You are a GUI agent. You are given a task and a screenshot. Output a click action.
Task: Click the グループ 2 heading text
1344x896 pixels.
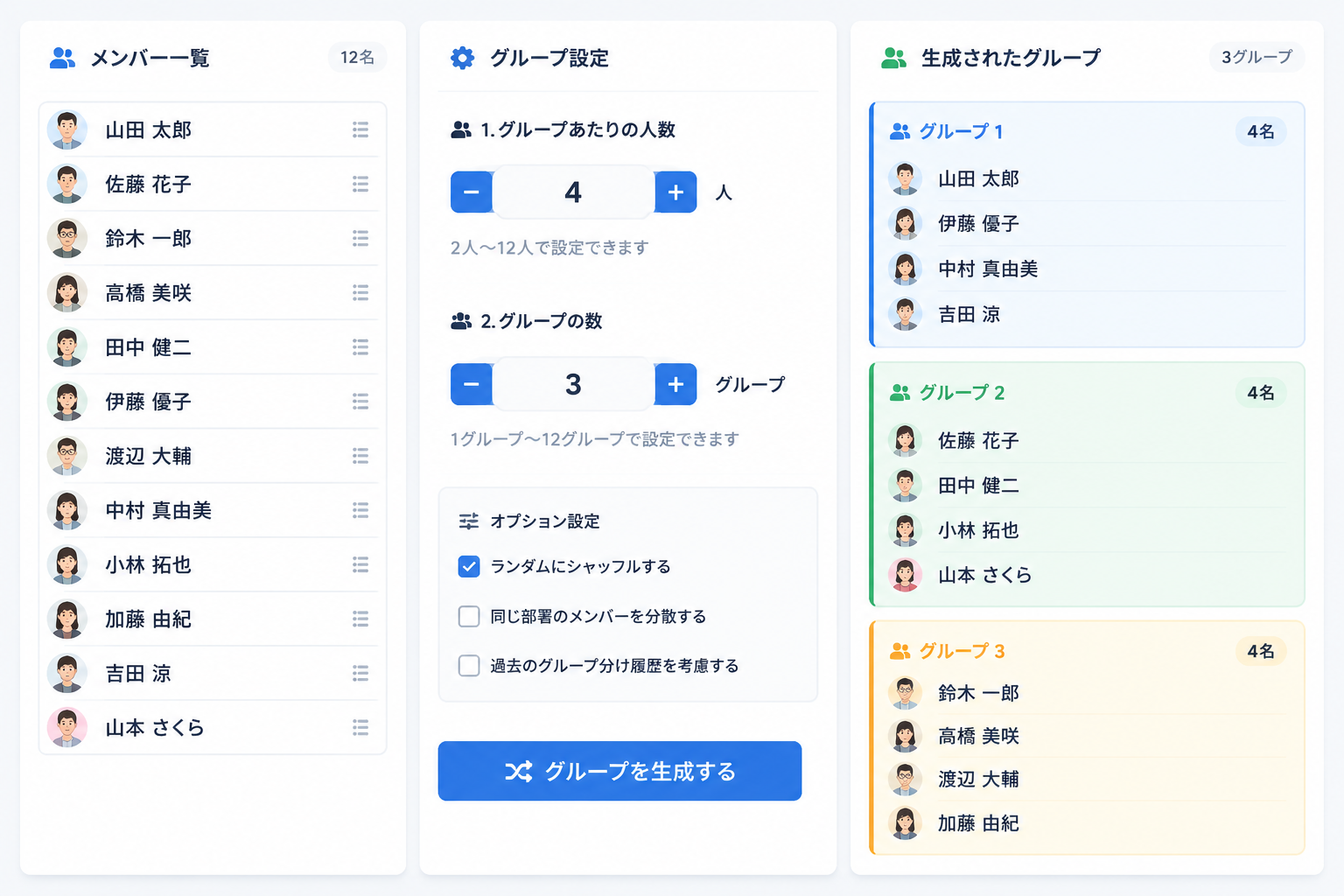(x=962, y=393)
